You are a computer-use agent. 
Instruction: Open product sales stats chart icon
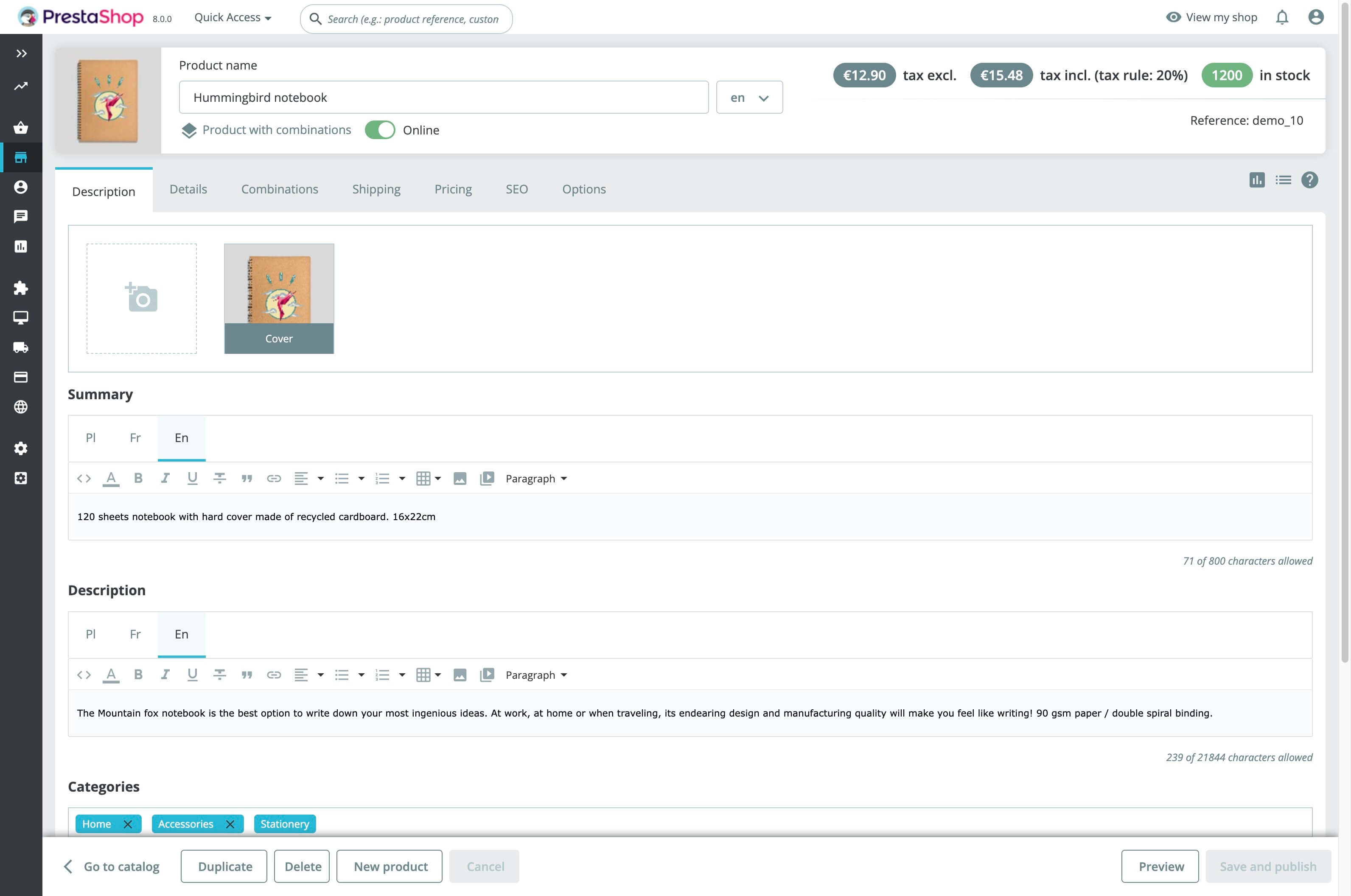tap(1257, 180)
